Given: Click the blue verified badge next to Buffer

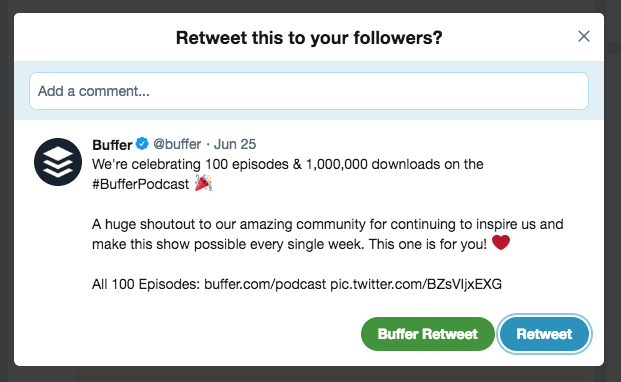Looking at the screenshot, I should (x=142, y=144).
